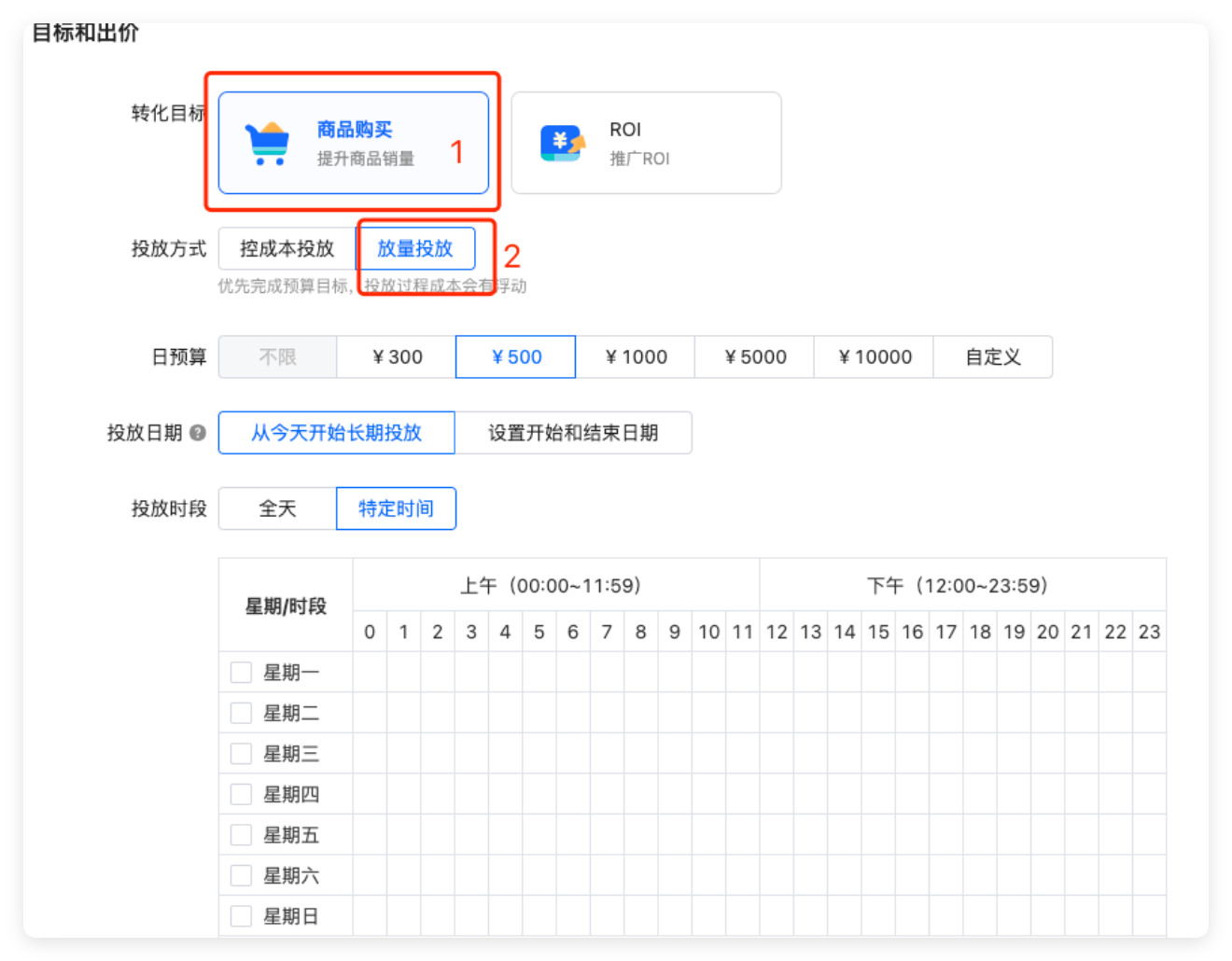Check the 星期三 checkbox
This screenshot has height=961, width=1232.
click(241, 753)
